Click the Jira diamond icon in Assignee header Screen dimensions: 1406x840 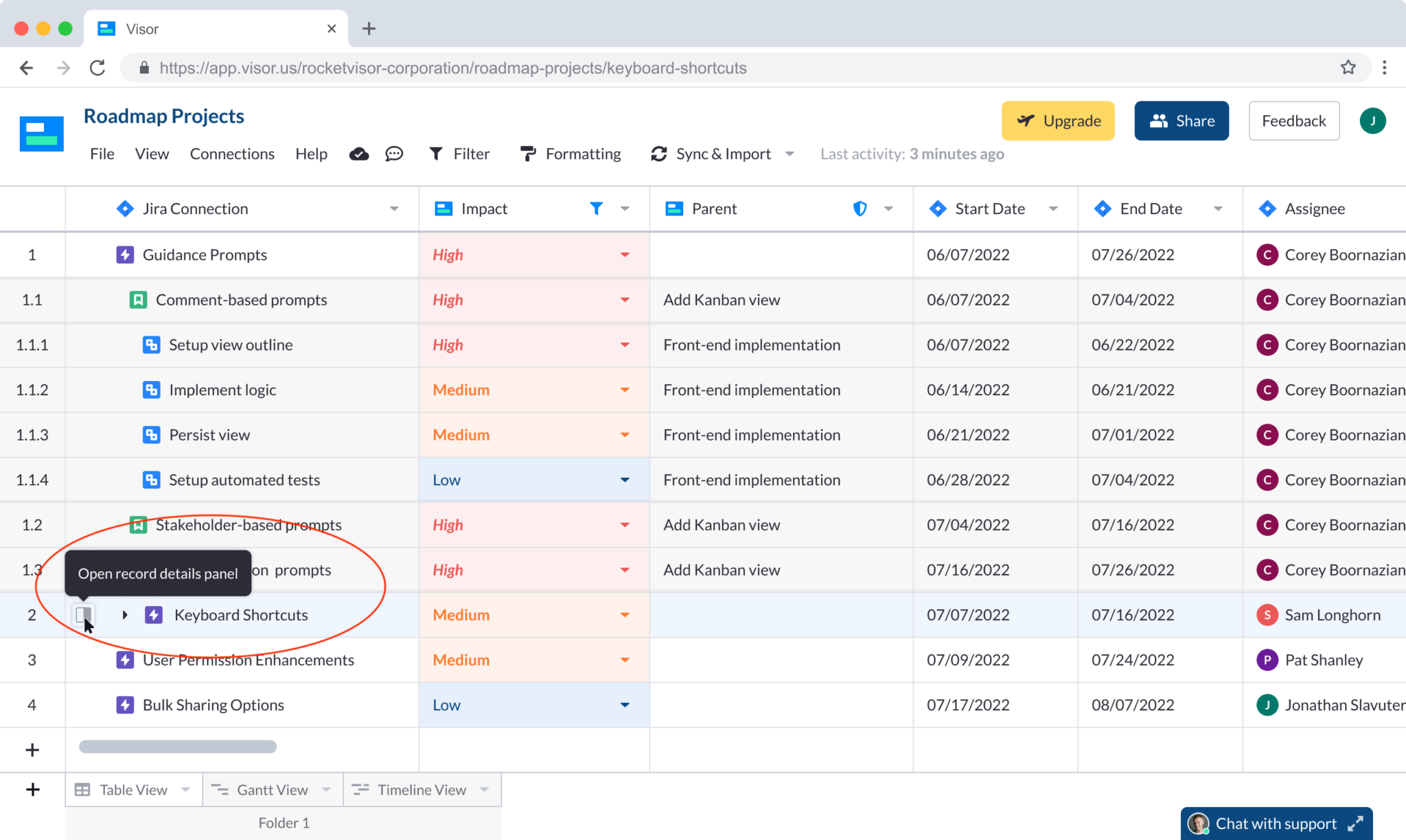pyautogui.click(x=1267, y=208)
